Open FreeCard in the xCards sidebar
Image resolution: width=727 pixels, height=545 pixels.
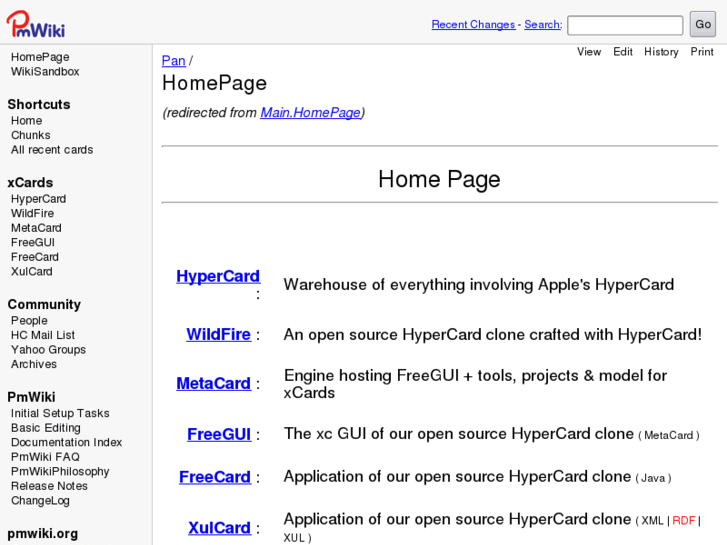pyautogui.click(x=35, y=257)
